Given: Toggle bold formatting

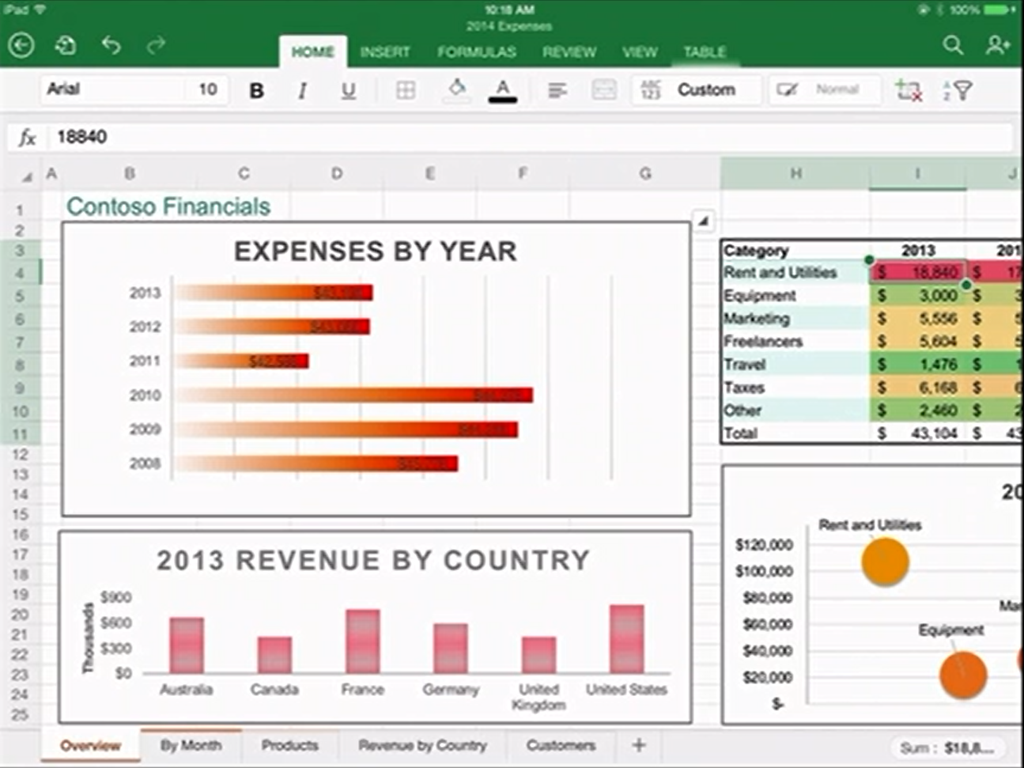Looking at the screenshot, I should [x=257, y=90].
